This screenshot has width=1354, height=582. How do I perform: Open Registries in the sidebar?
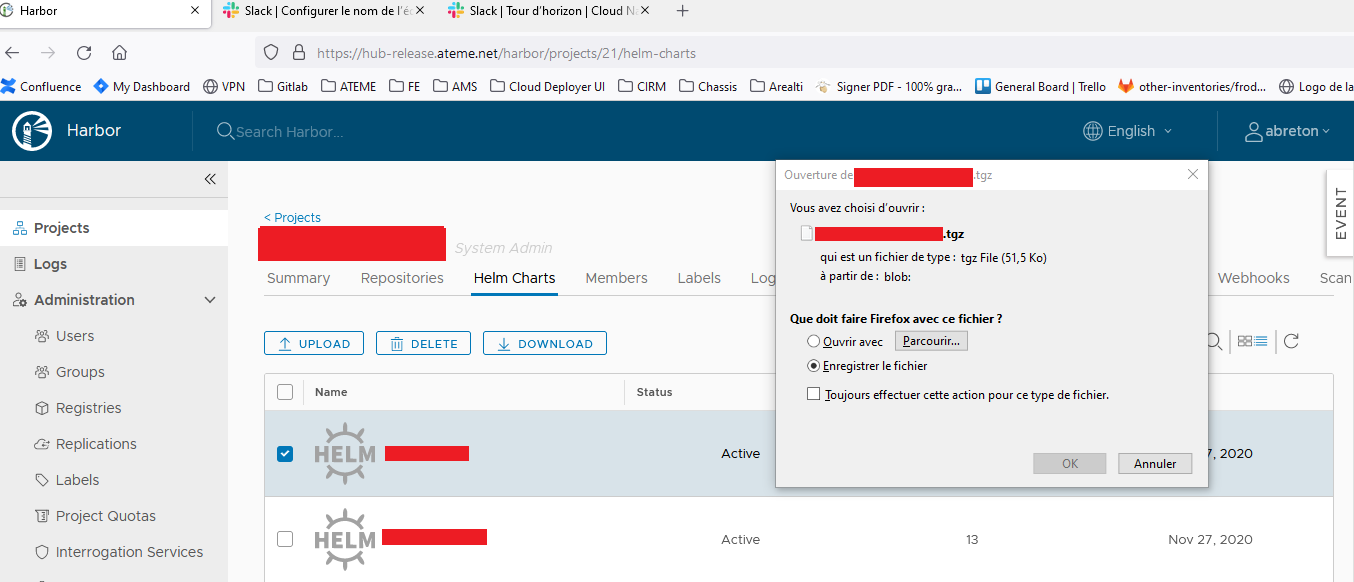pyautogui.click(x=88, y=408)
